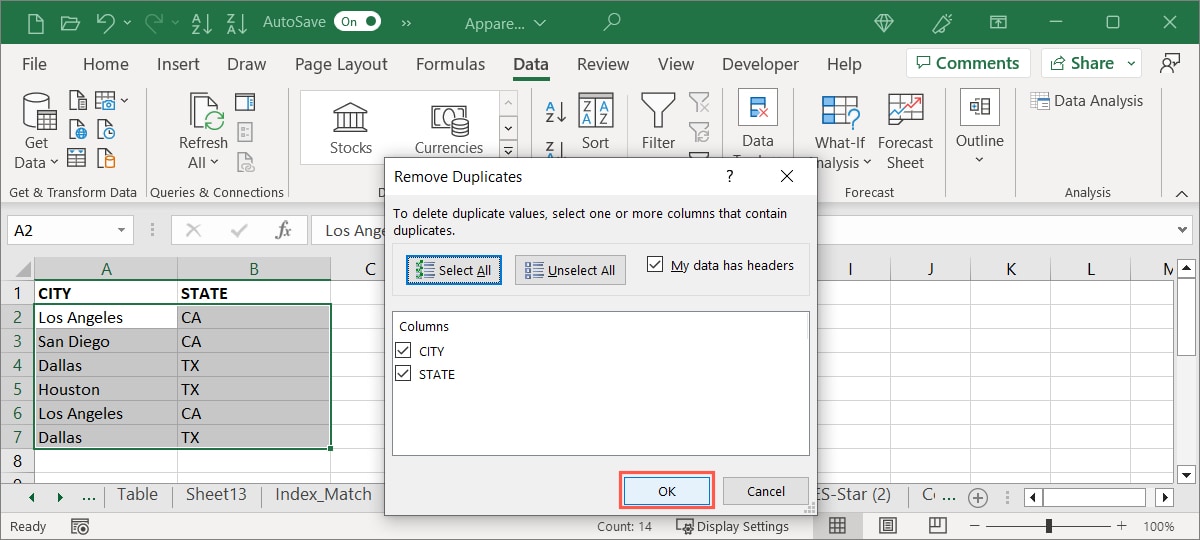Viewport: 1200px width, 540px height.
Task: Click the From Web data icon
Action: point(78,130)
